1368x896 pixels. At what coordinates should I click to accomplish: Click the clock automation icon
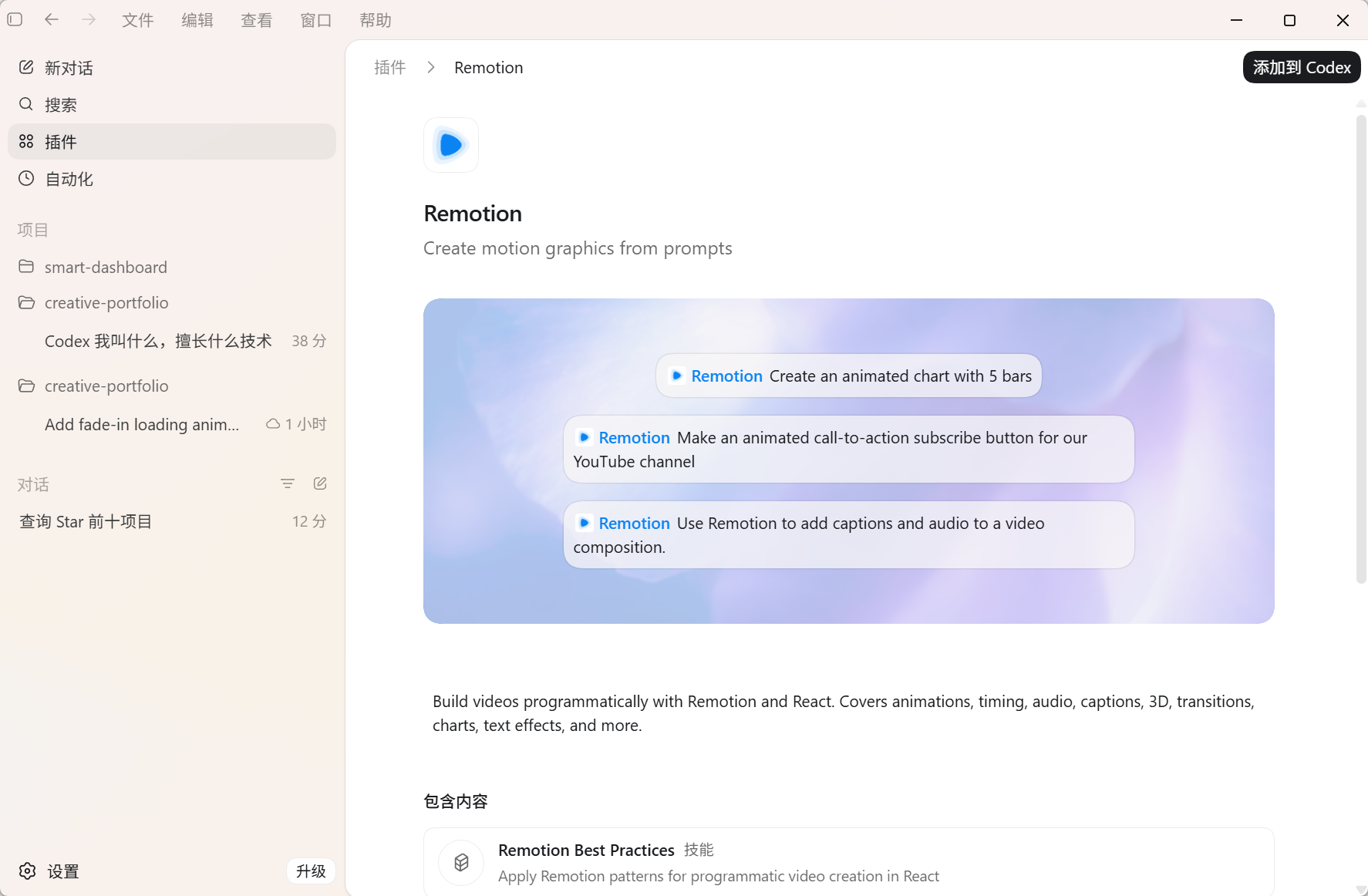[x=26, y=178]
